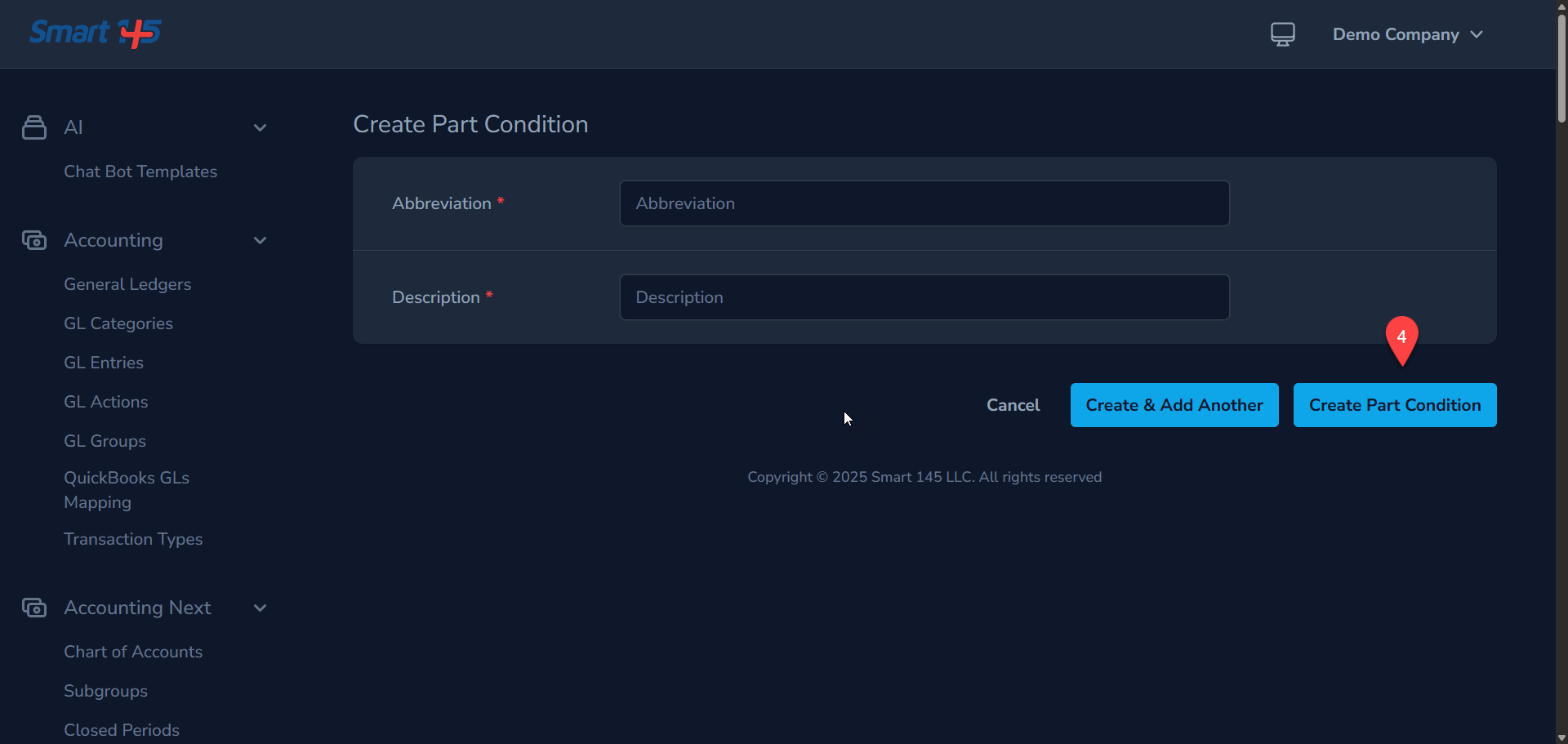
Task: Click the Smart 145 logo
Action: tap(96, 33)
